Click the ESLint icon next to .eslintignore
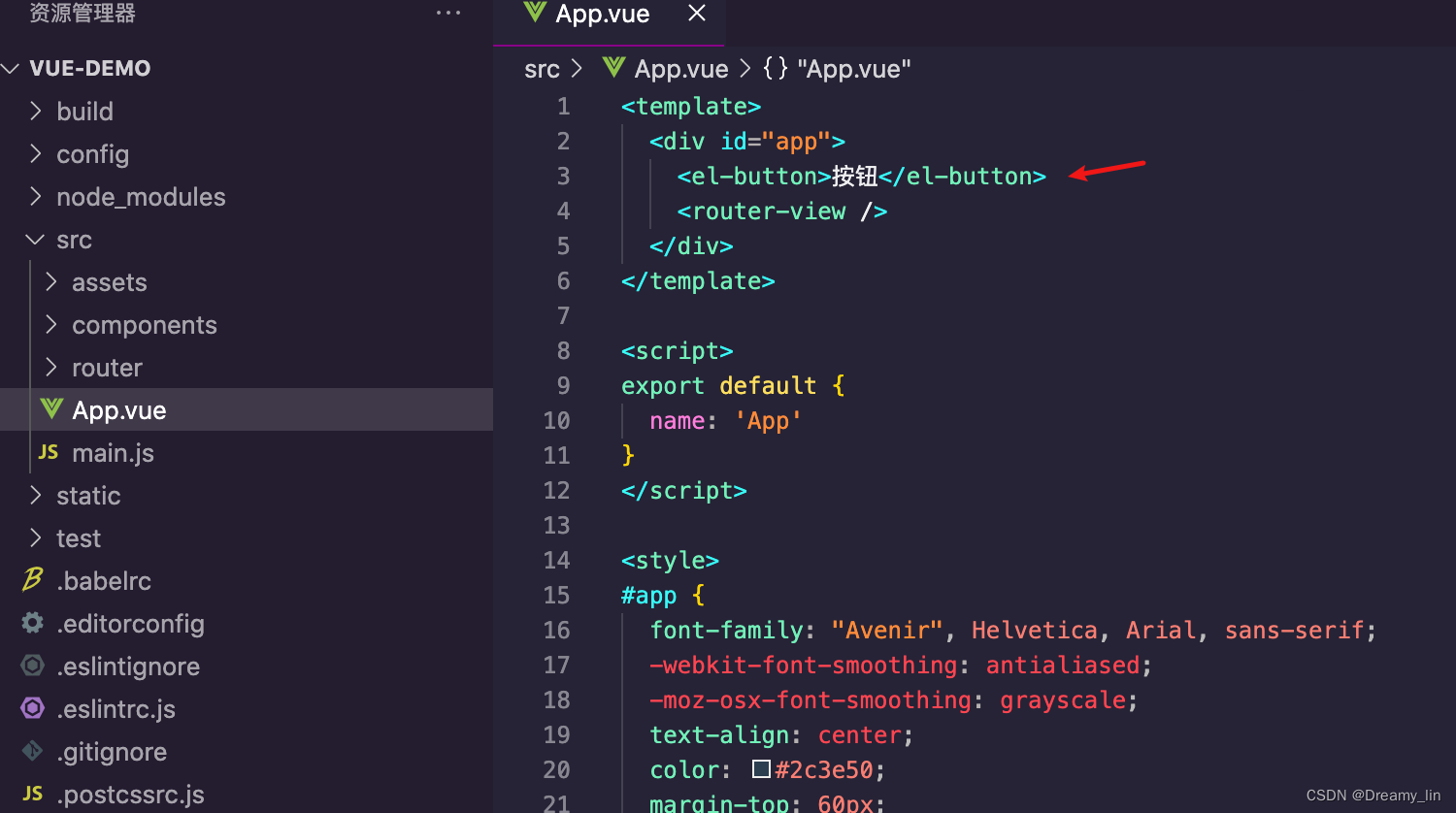 pyautogui.click(x=33, y=666)
